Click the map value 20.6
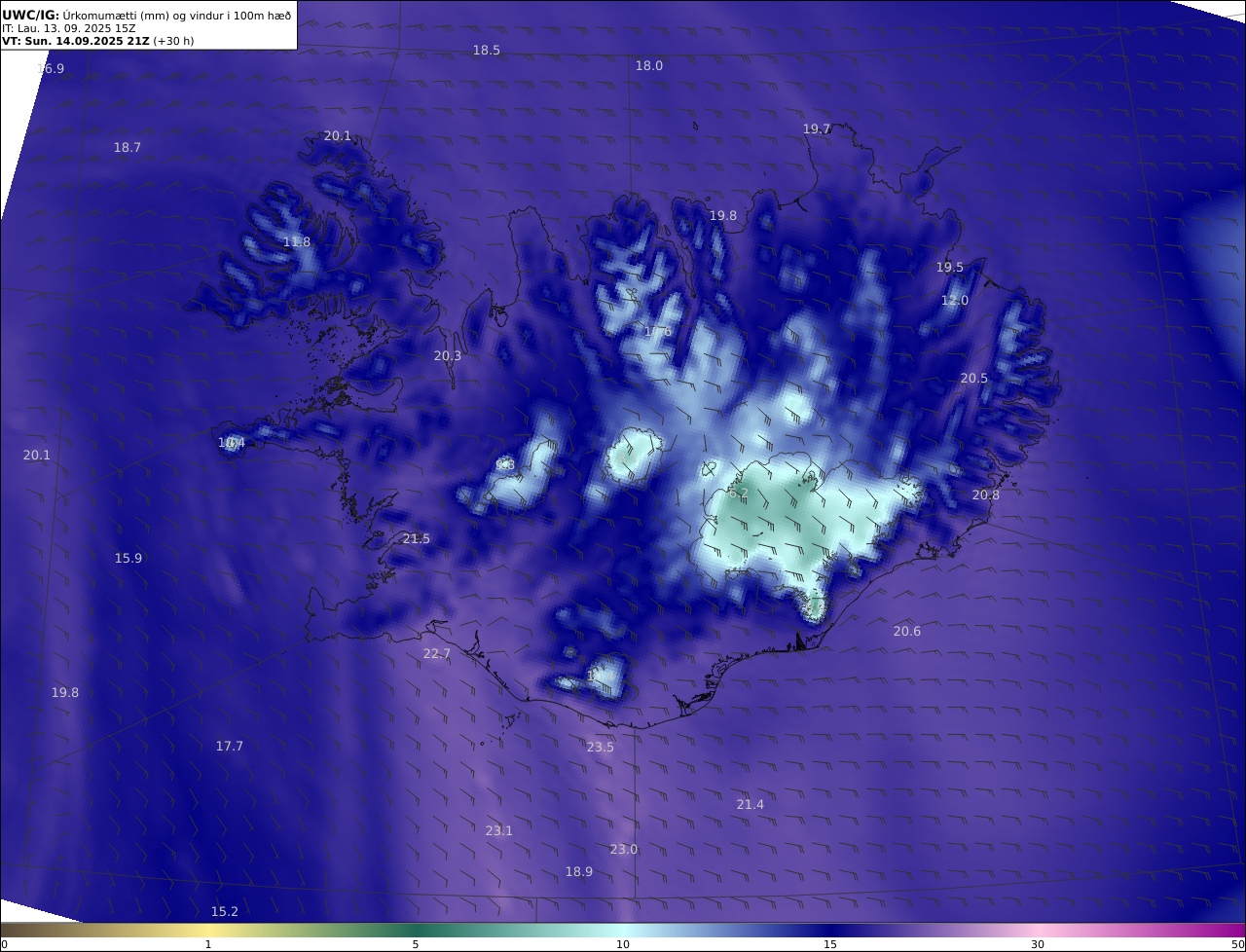1246x952 pixels. point(907,632)
